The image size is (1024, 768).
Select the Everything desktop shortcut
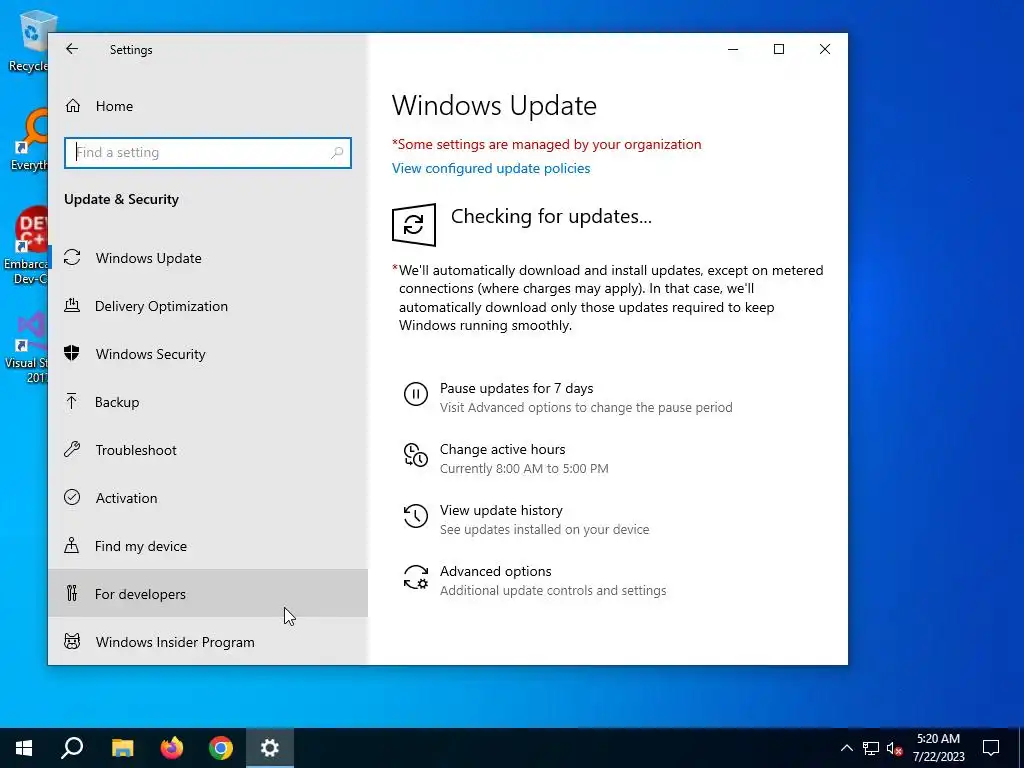pos(29,140)
